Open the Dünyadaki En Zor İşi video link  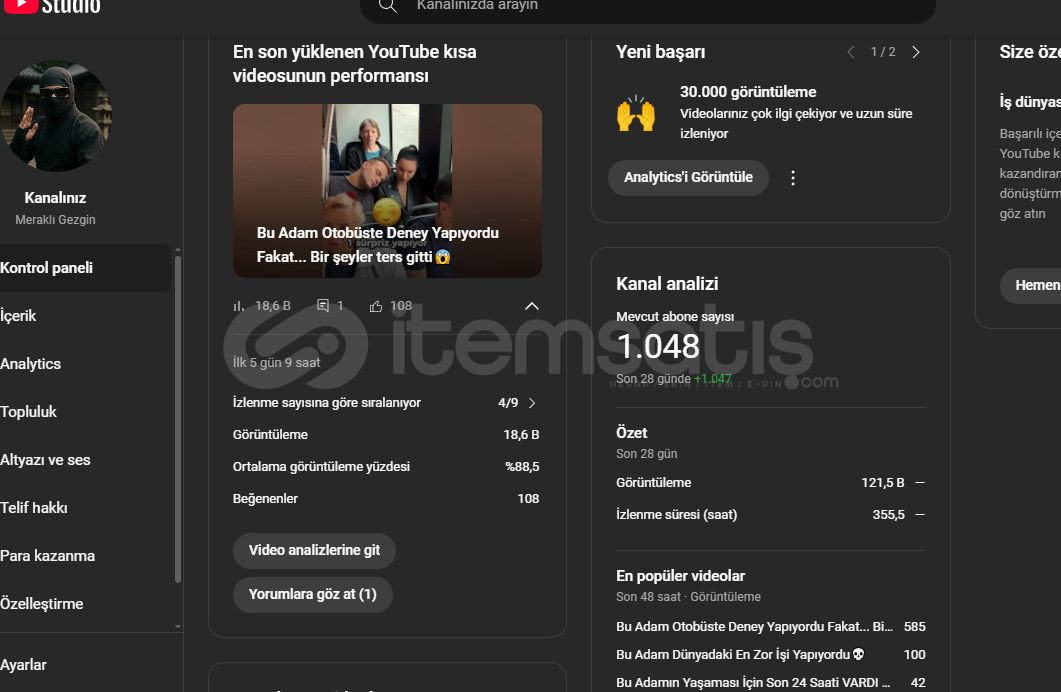click(x=740, y=655)
